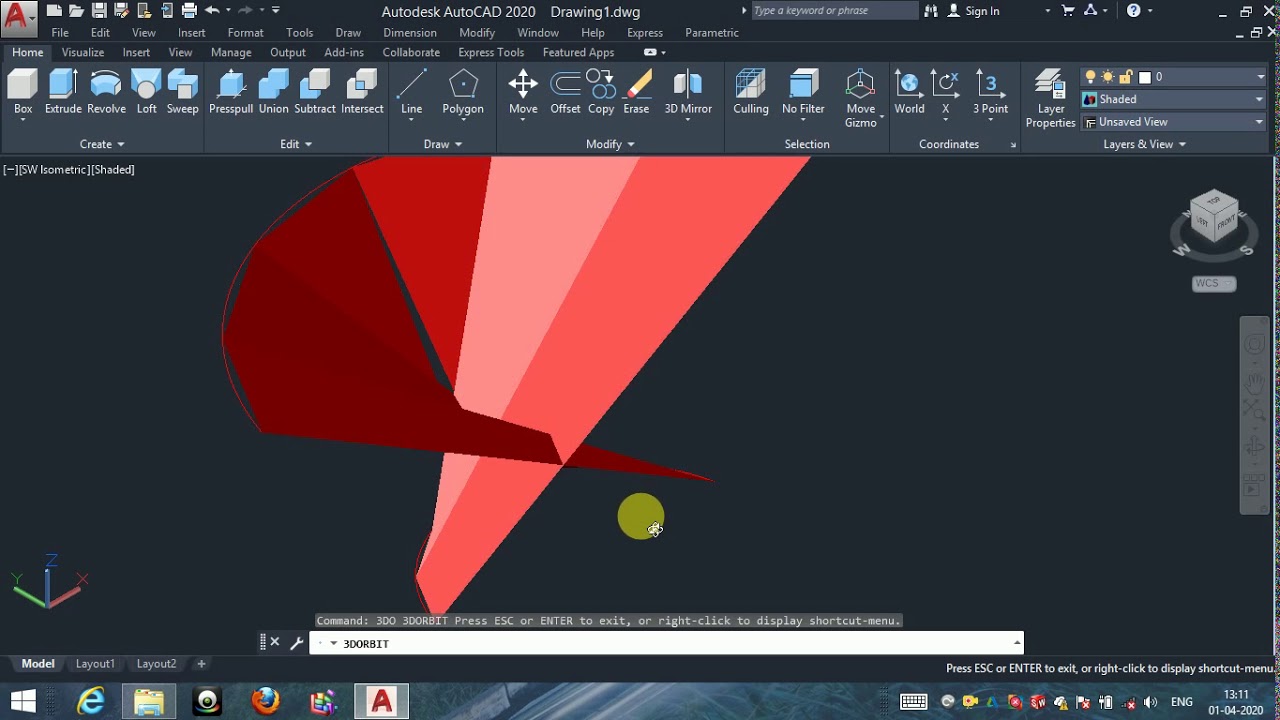The image size is (1280, 720).
Task: Expand the Create panel
Action: click(x=102, y=144)
